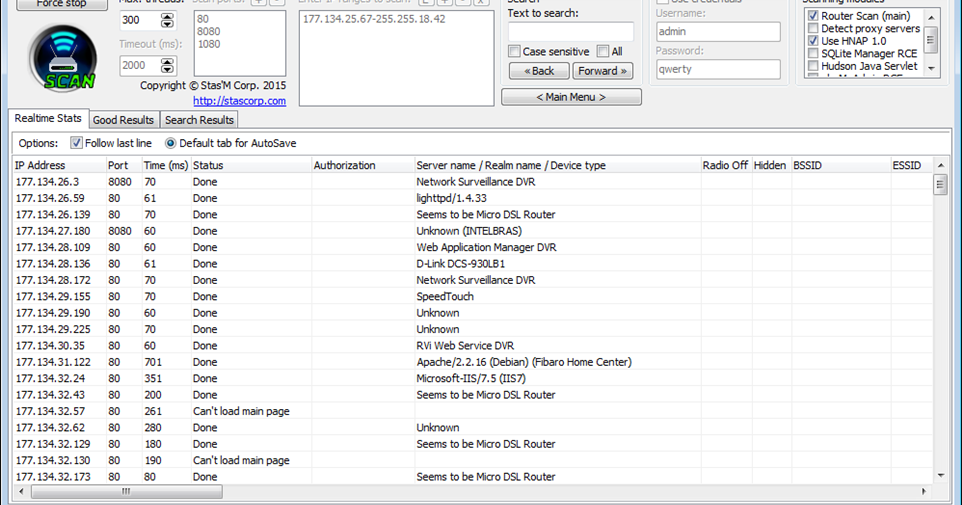
Task: Select the row for 177.134.32.57
Action: [472, 411]
